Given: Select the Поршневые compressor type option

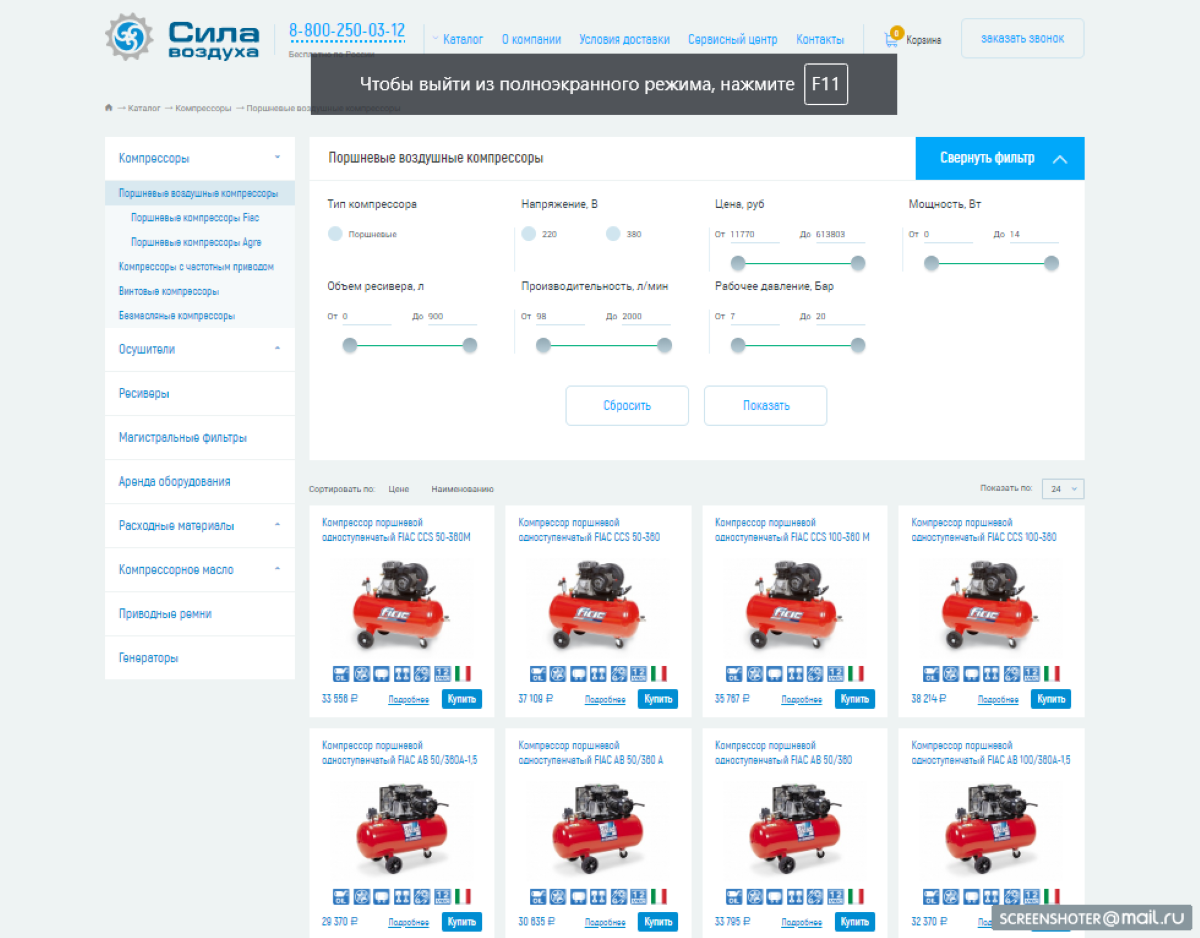Looking at the screenshot, I should click(335, 234).
